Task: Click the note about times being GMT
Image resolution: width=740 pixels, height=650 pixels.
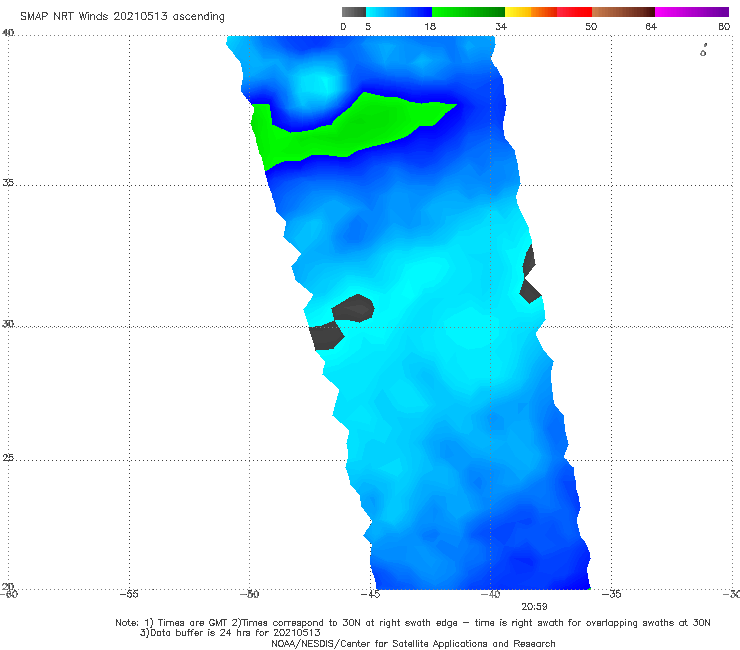Action: click(x=412, y=623)
